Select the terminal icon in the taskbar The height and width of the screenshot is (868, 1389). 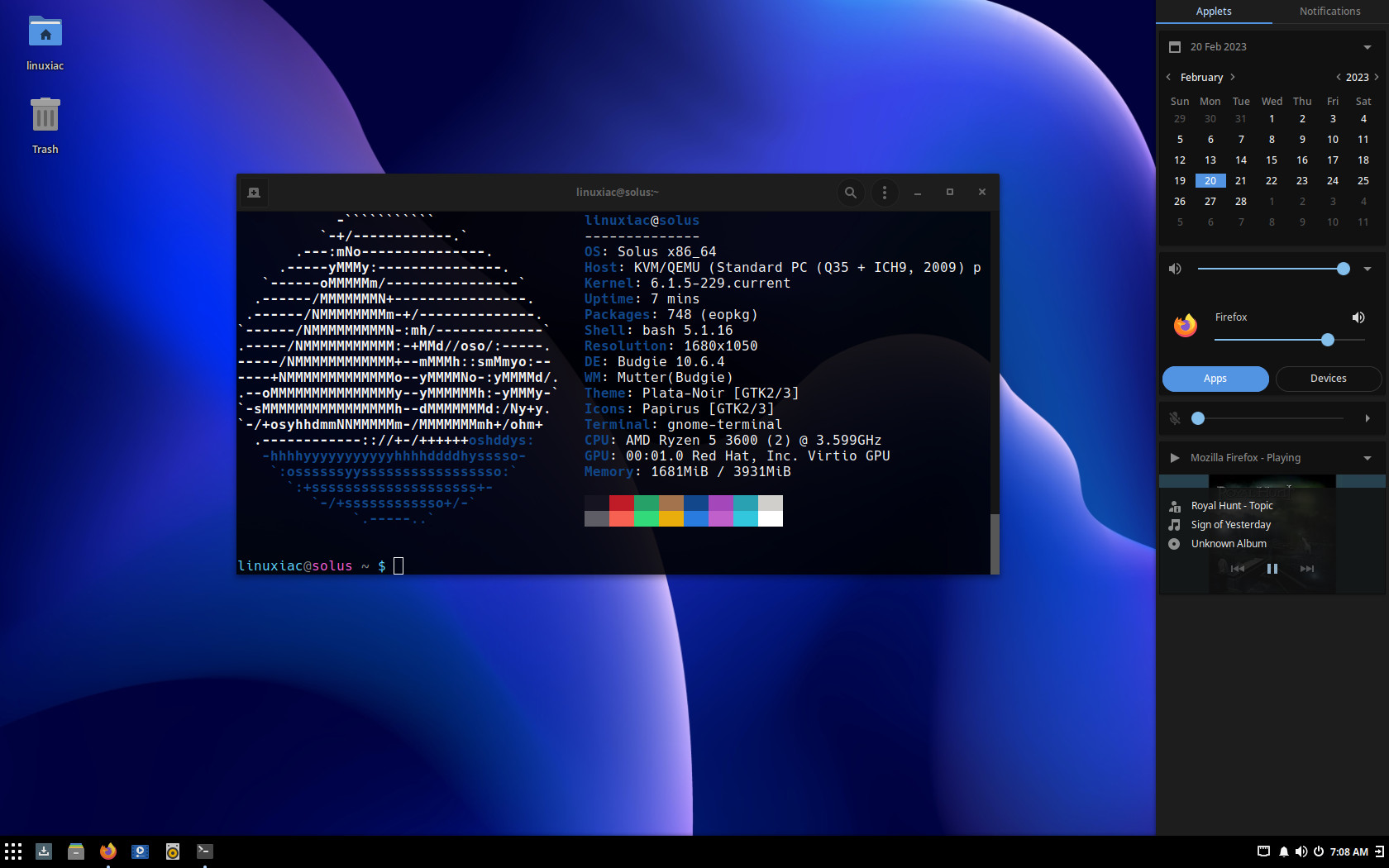pos(205,851)
